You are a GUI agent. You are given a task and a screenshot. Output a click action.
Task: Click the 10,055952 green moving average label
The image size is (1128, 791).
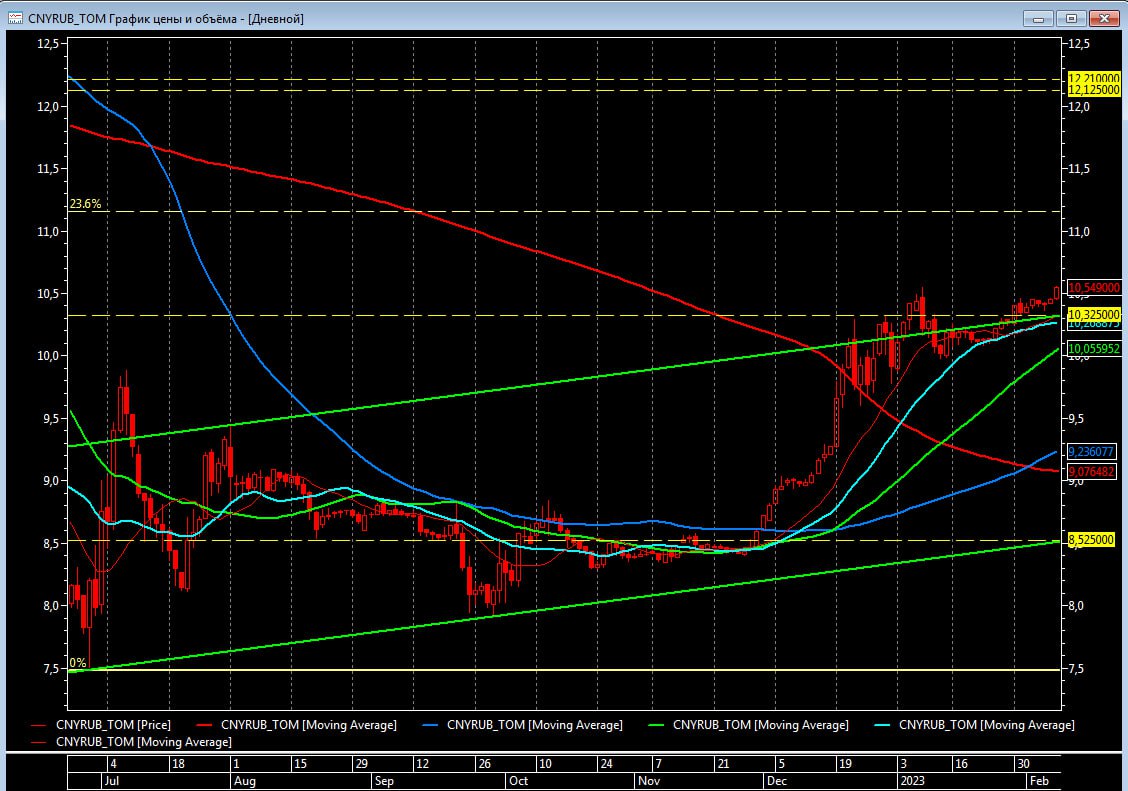(x=1093, y=349)
